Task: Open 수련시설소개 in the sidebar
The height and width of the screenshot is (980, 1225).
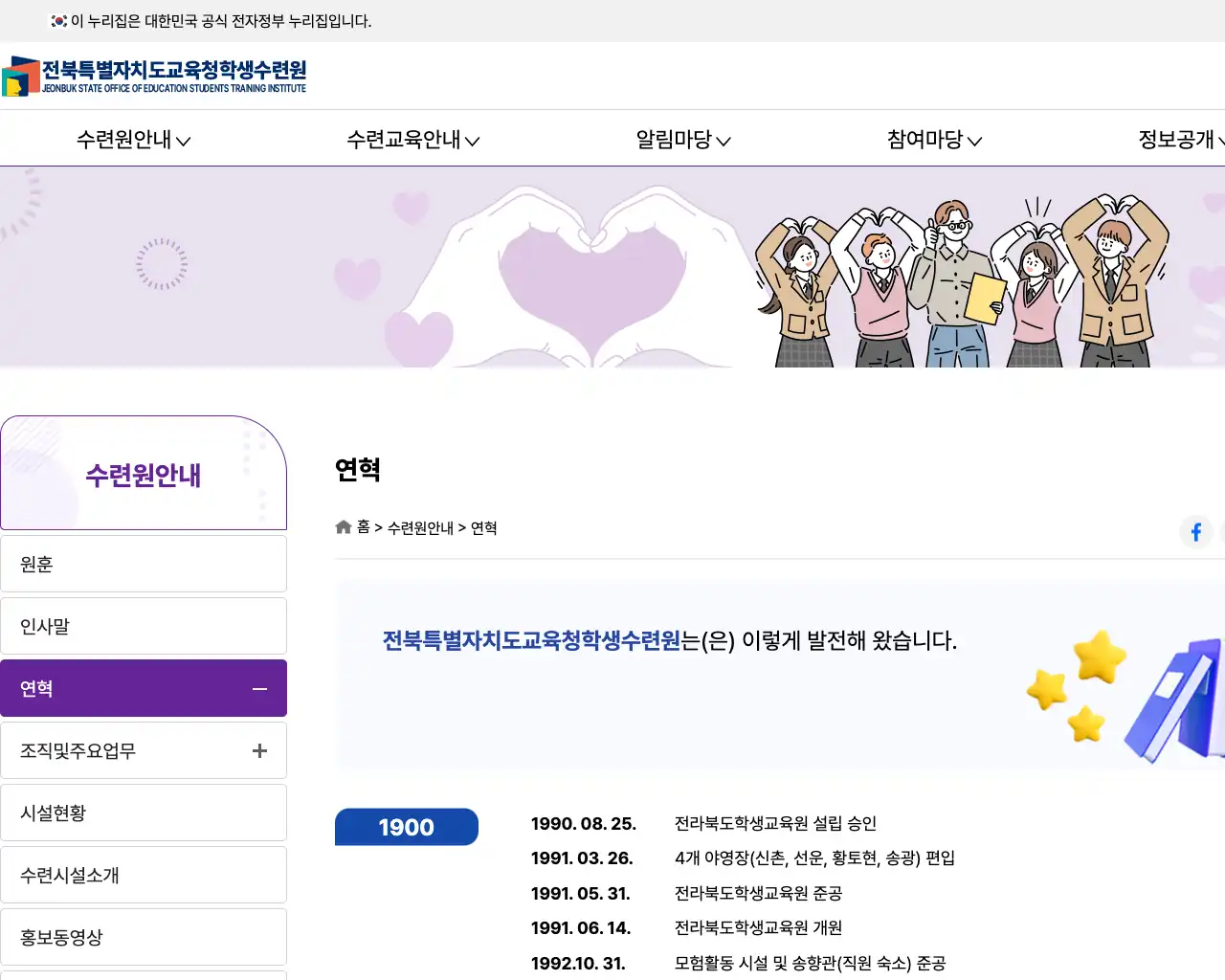Action: (x=144, y=876)
